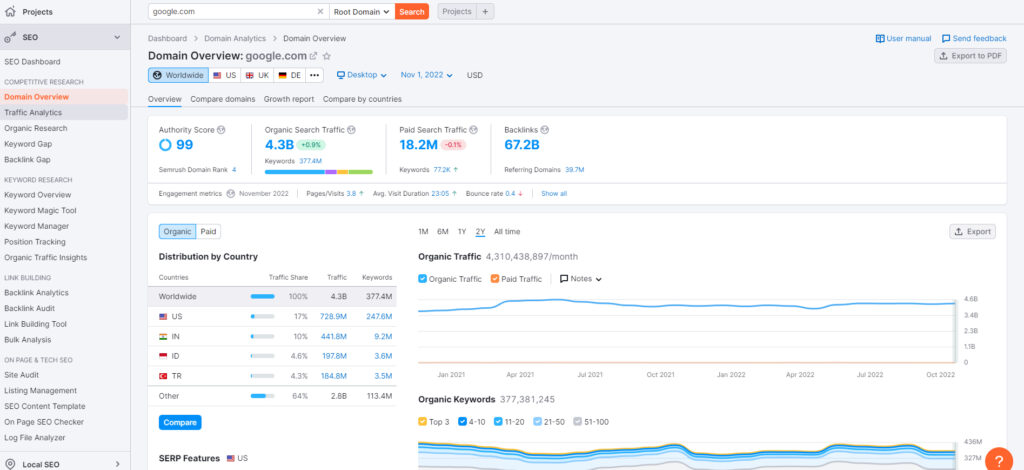This screenshot has width=1024, height=470.
Task: Select the Organic distribution toggle
Action: coord(177,232)
